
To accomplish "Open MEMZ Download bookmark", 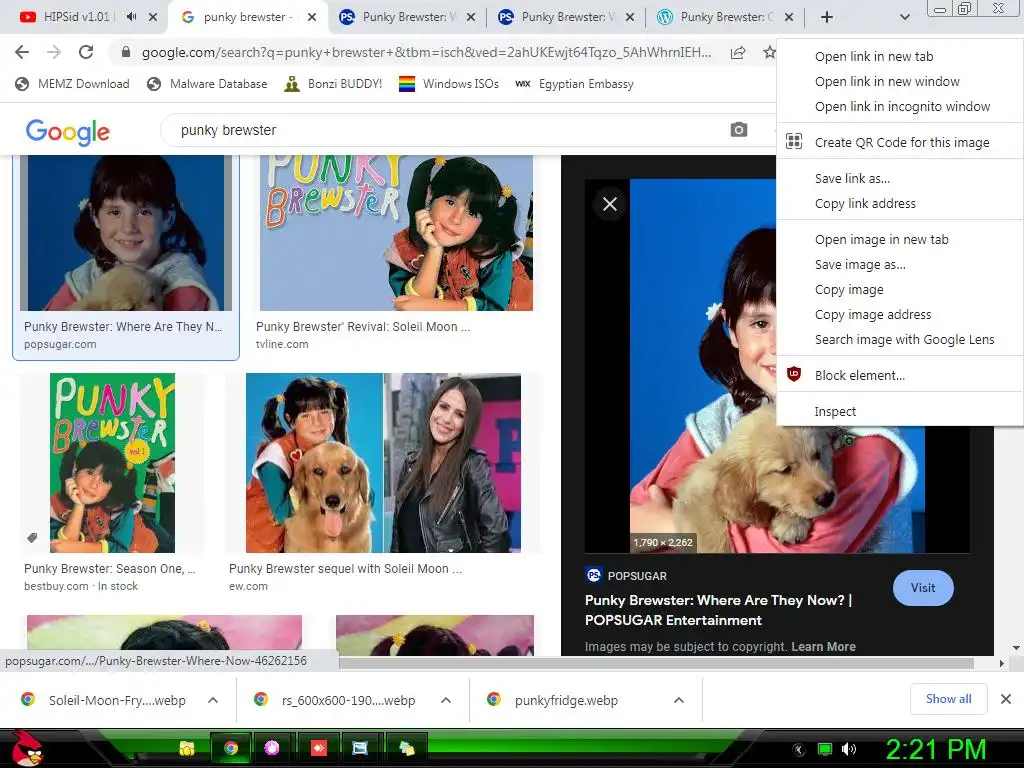I will [72, 84].
